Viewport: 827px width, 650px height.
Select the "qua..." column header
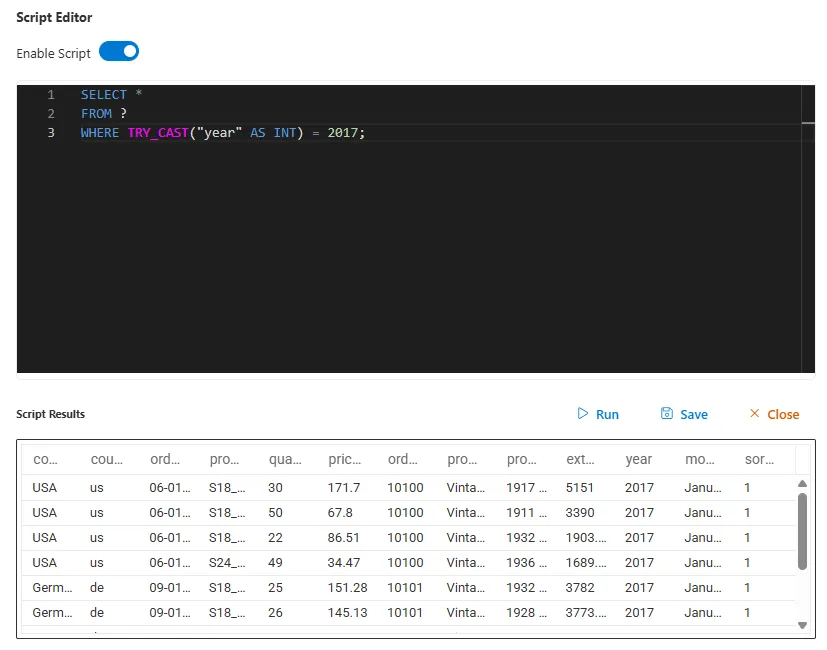point(285,460)
